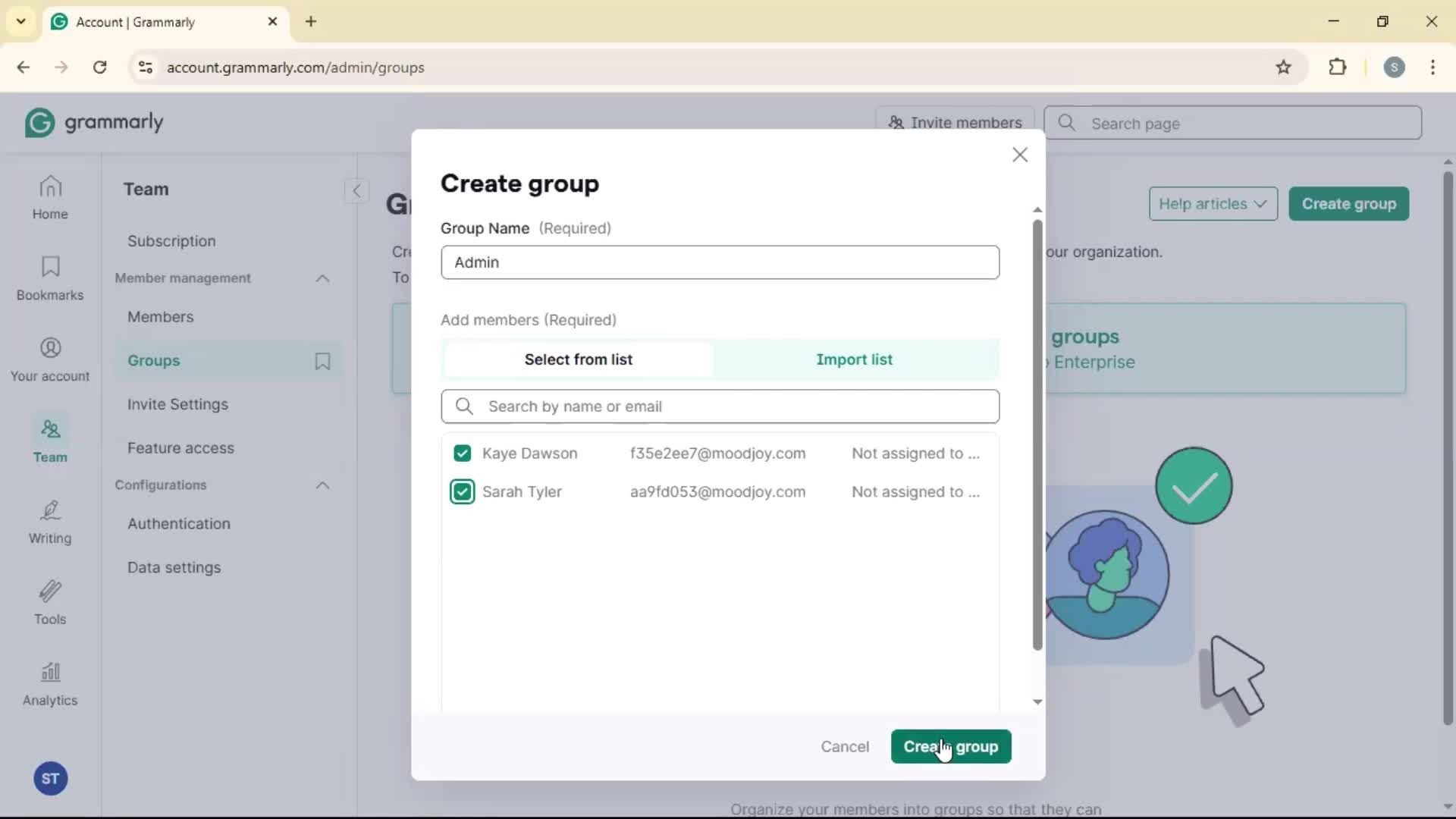Image resolution: width=1456 pixels, height=819 pixels.
Task: Collapse the Member management section
Action: pos(322,278)
